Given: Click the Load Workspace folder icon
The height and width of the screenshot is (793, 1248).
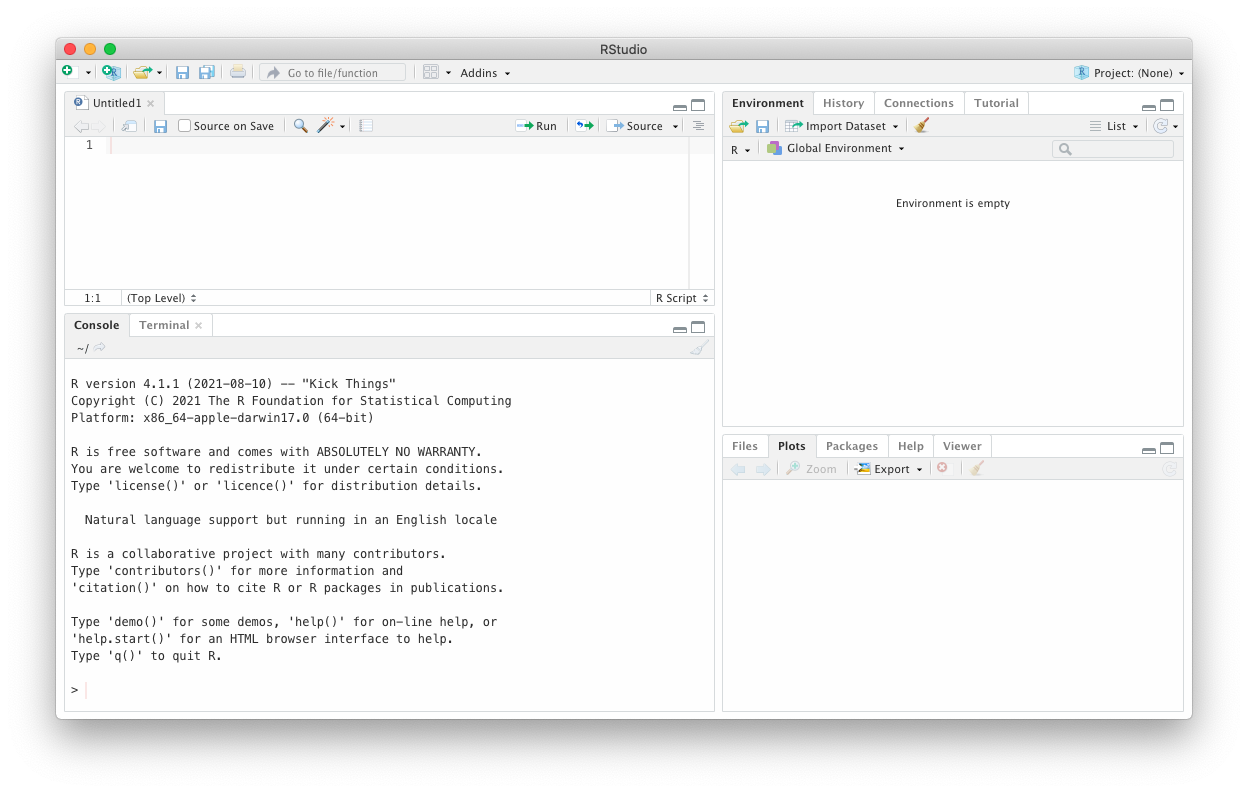Looking at the screenshot, I should [738, 126].
